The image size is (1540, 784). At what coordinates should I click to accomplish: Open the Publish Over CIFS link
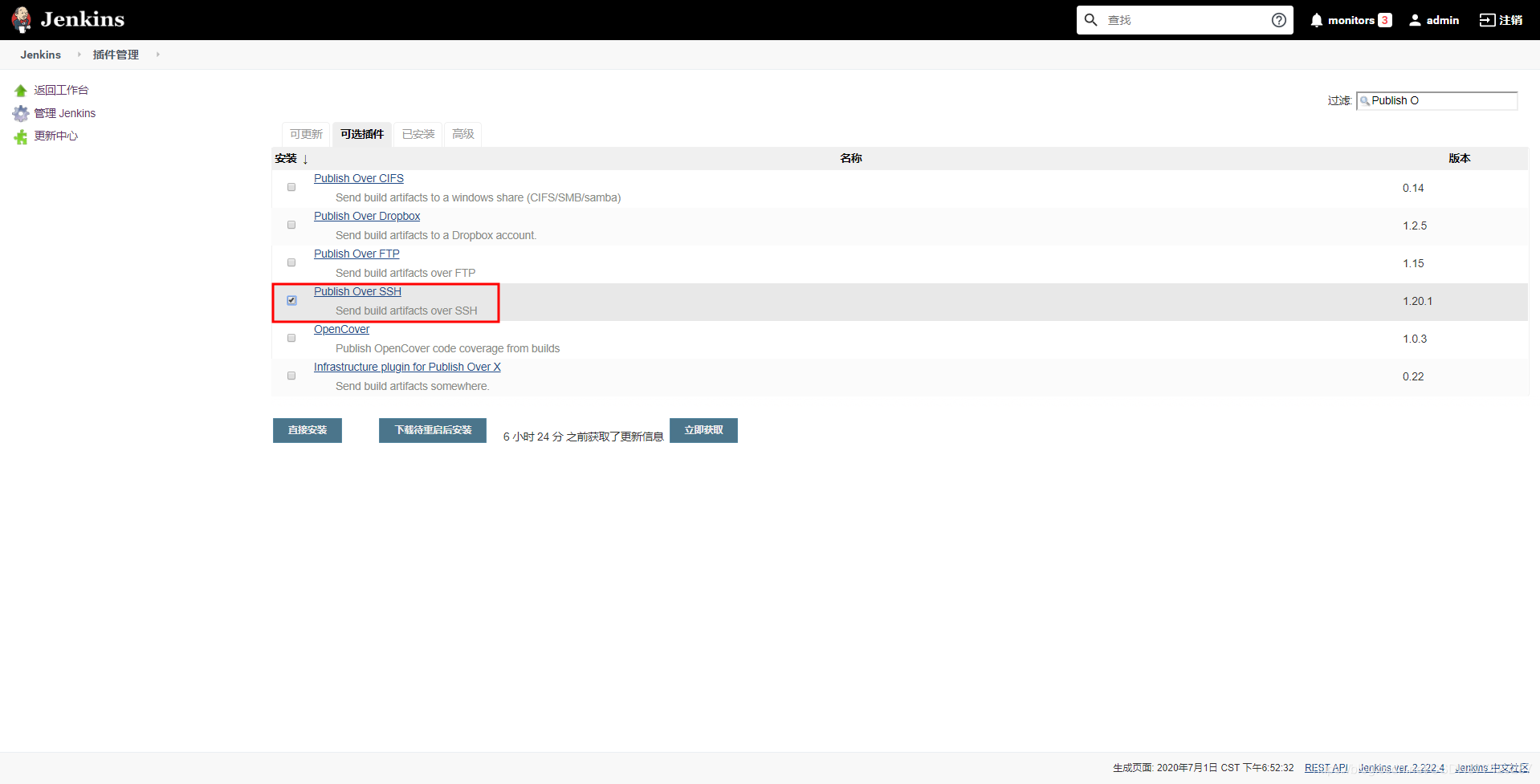359,178
